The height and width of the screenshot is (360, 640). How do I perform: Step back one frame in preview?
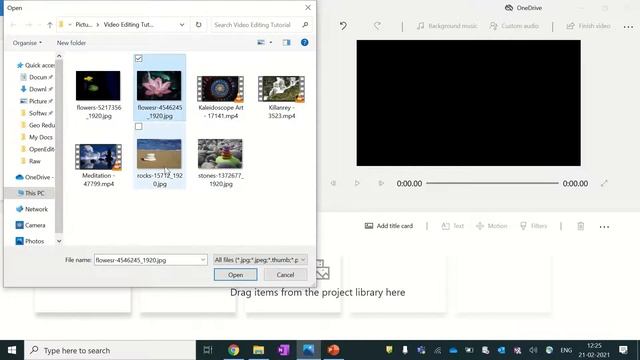pyautogui.click(x=333, y=183)
